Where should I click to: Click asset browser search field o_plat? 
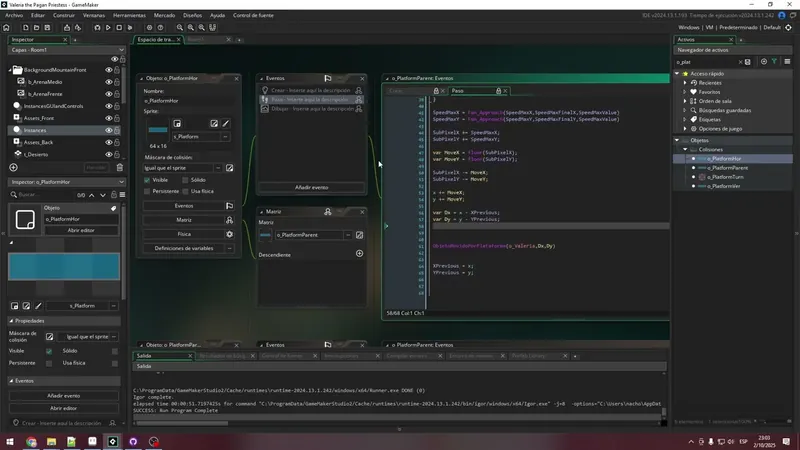(x=708, y=62)
